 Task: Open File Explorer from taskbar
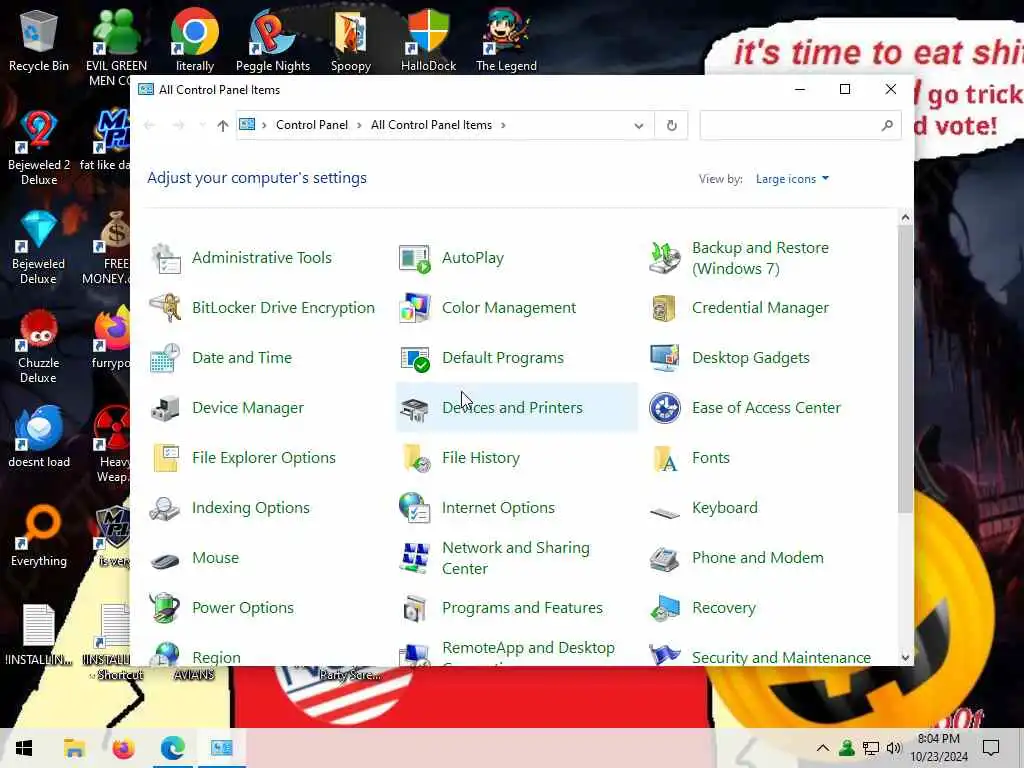[74, 748]
